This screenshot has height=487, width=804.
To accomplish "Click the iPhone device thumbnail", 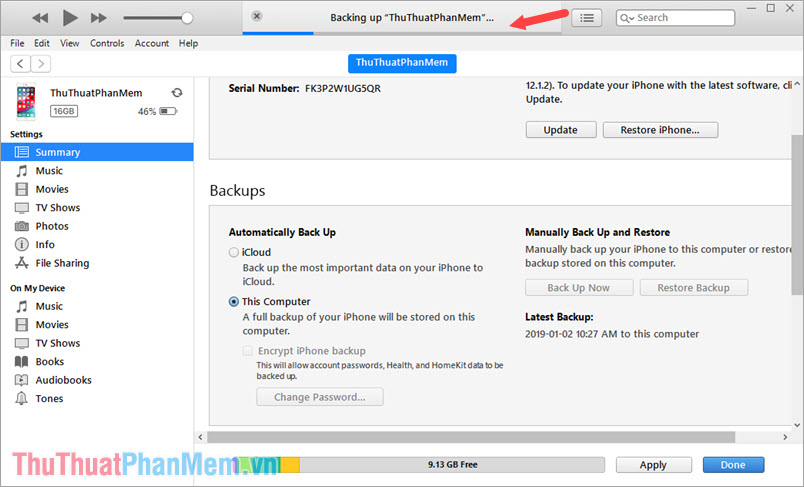I will [26, 101].
